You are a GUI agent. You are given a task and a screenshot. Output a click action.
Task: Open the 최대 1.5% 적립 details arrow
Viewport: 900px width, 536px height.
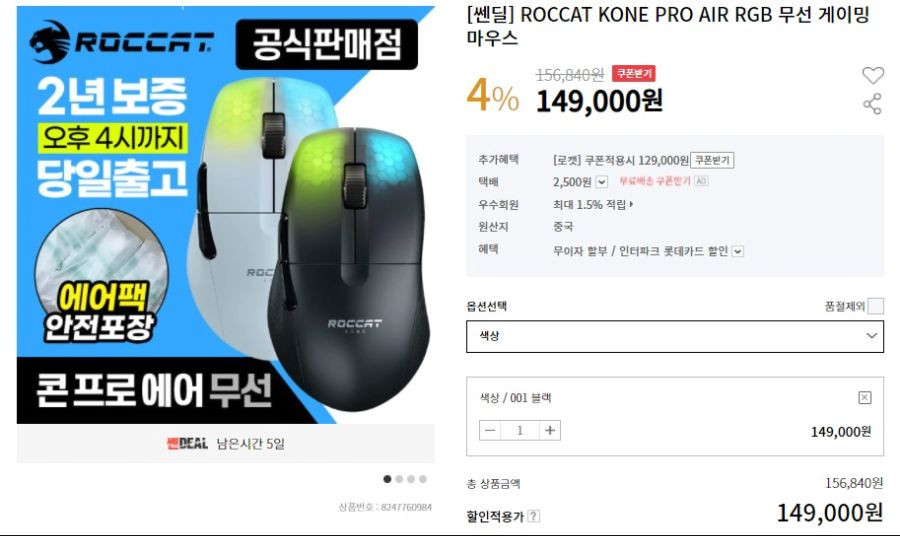(631, 204)
